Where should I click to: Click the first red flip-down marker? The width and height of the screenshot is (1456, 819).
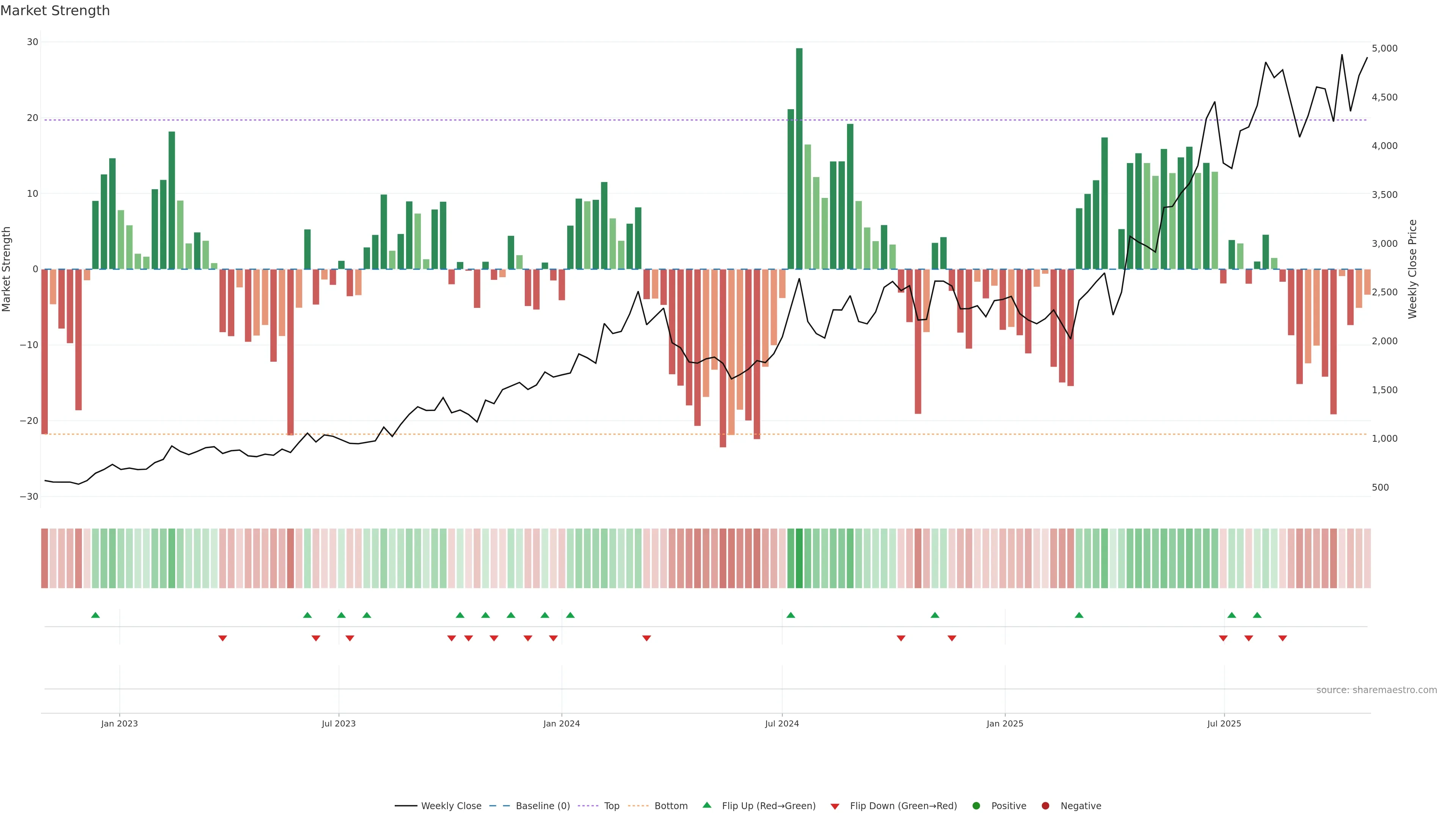pos(223,638)
